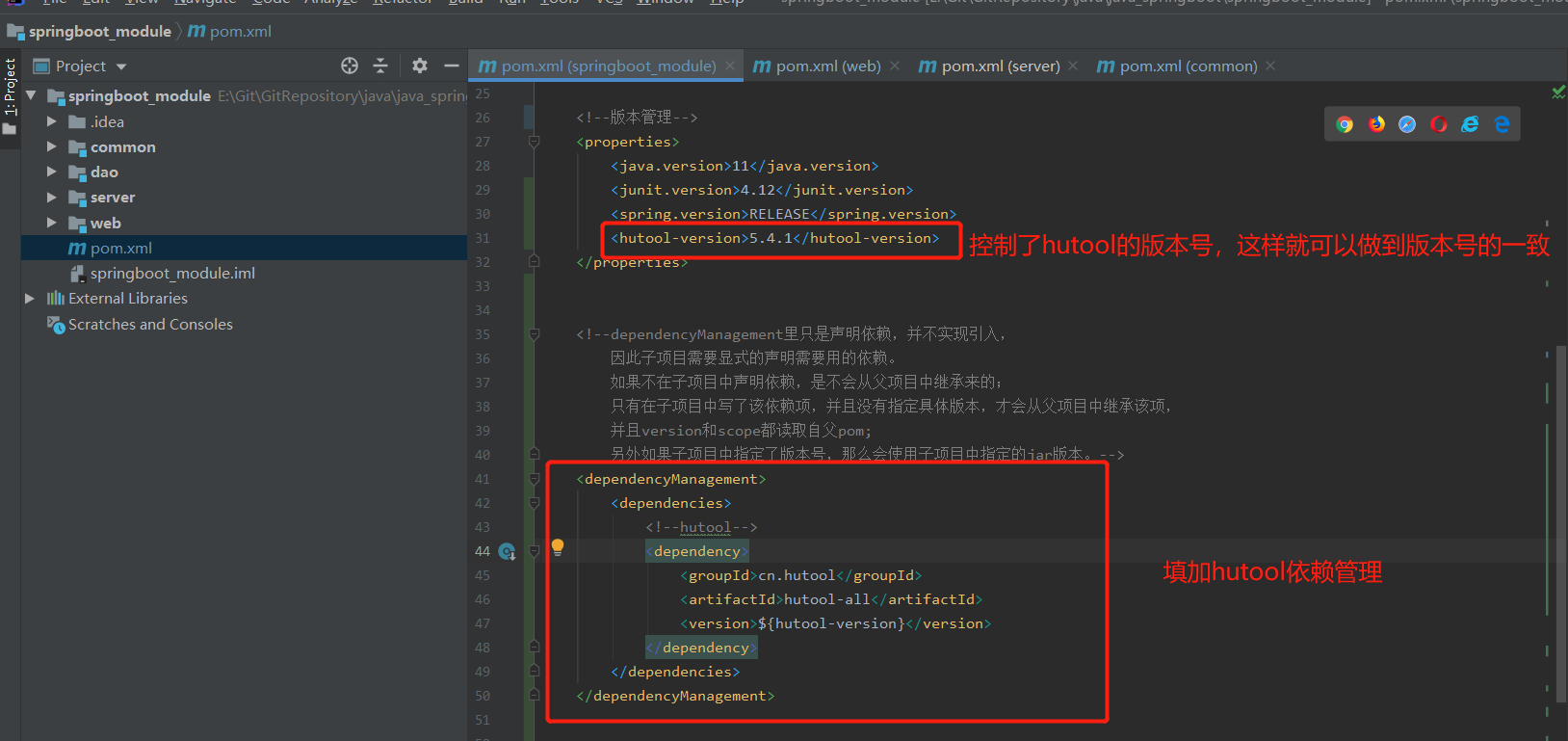Select External Libraries in the project tree

tap(128, 299)
